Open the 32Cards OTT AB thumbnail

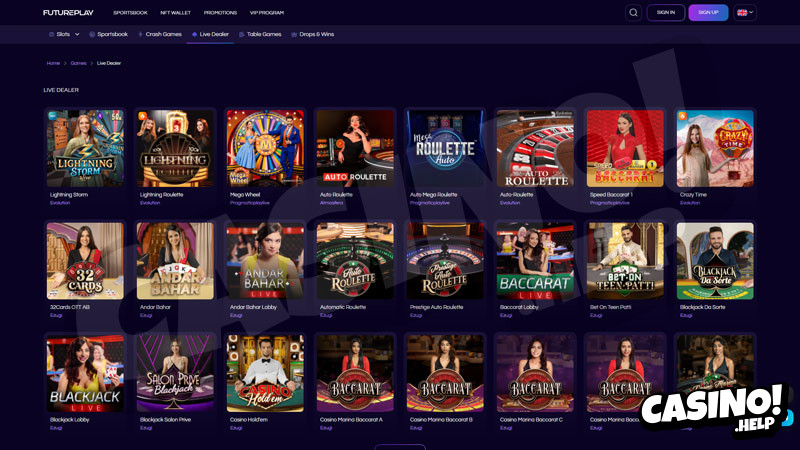(85, 261)
